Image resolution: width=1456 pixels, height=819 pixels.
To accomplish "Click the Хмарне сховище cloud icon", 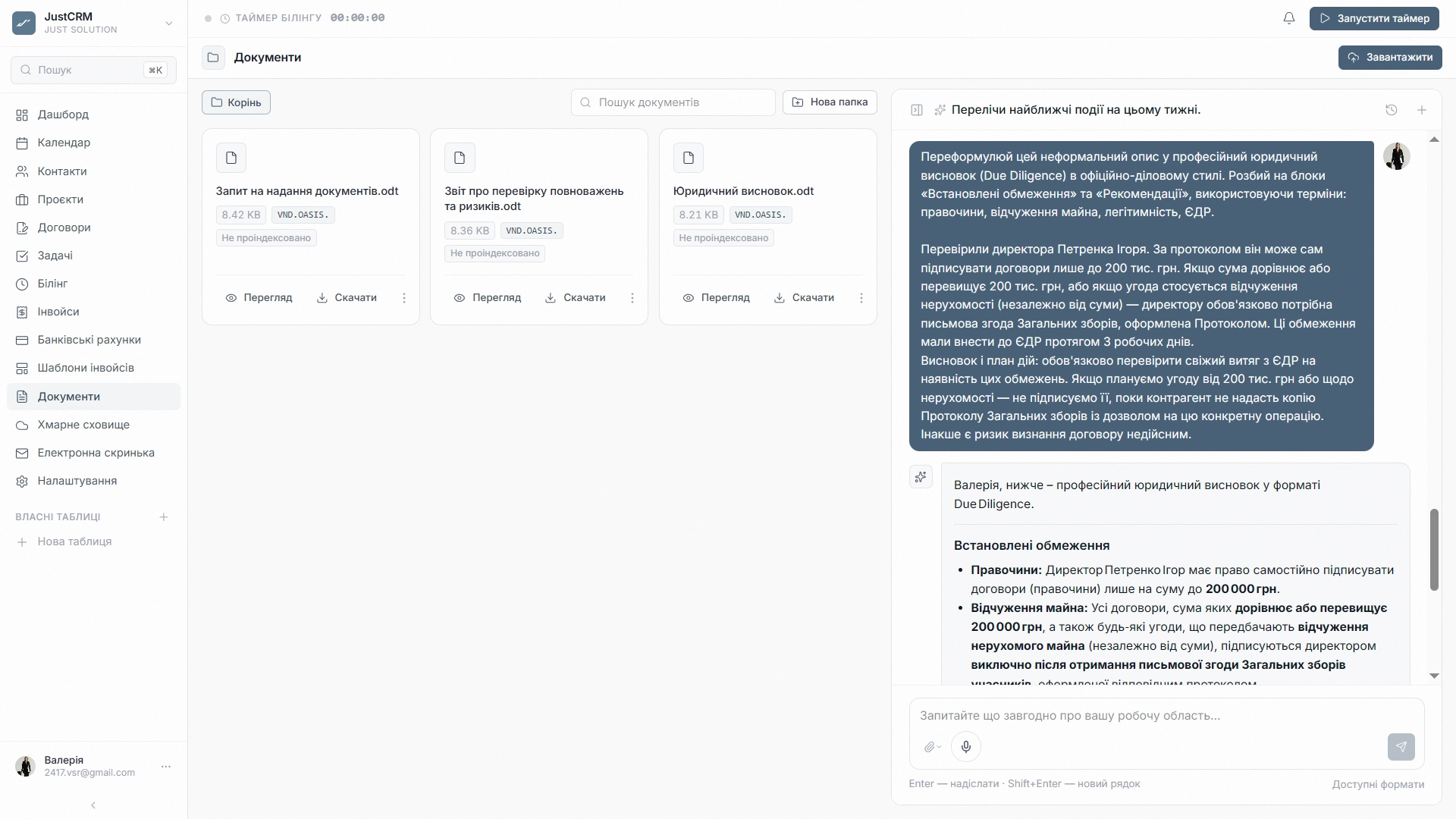I will [22, 425].
